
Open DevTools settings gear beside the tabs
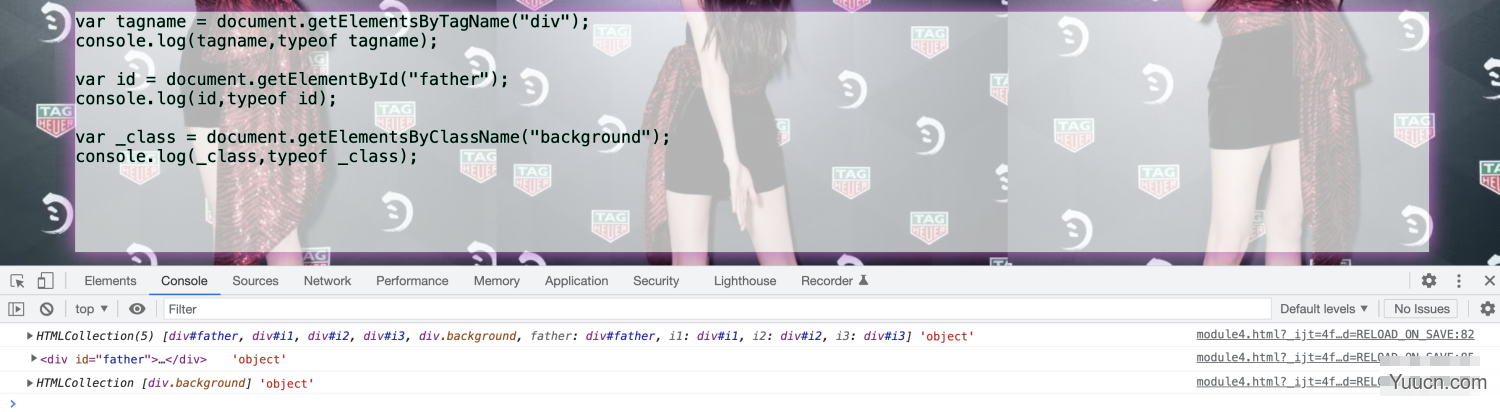pos(1429,281)
